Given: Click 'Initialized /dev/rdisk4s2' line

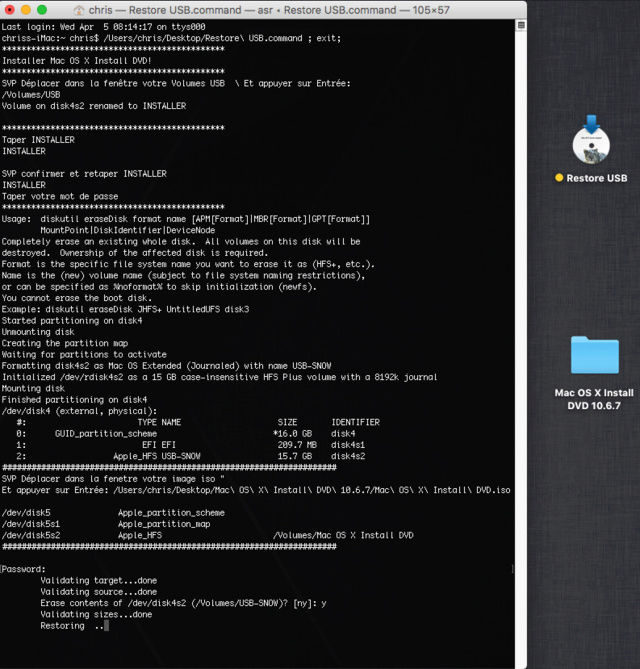Looking at the screenshot, I should tap(219, 377).
